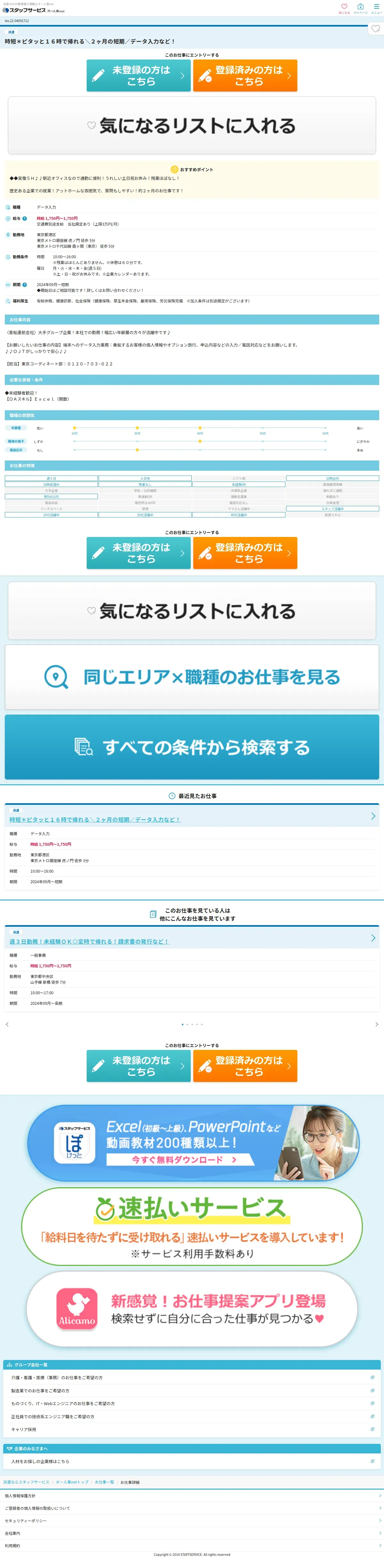384x1568 pixels.
Task: Open the メニュー hamburger icon
Action: click(x=376, y=8)
